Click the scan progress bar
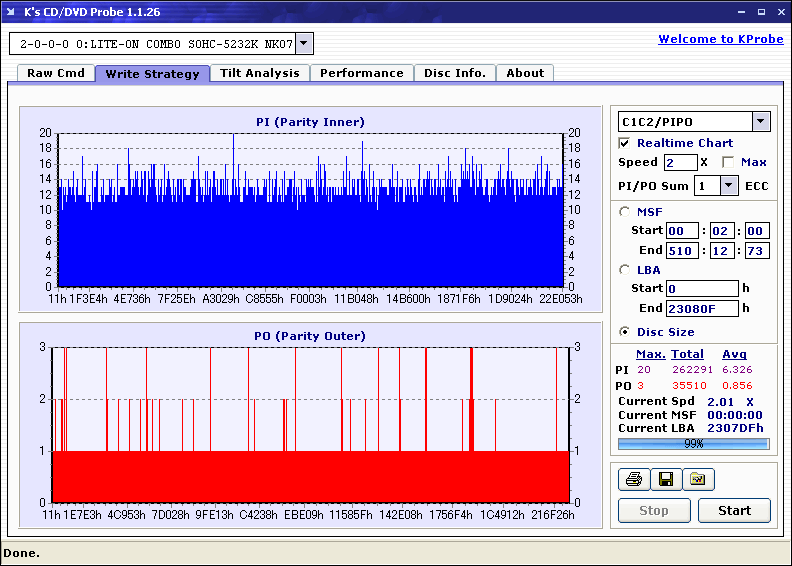The height and width of the screenshot is (566, 792). [693, 443]
